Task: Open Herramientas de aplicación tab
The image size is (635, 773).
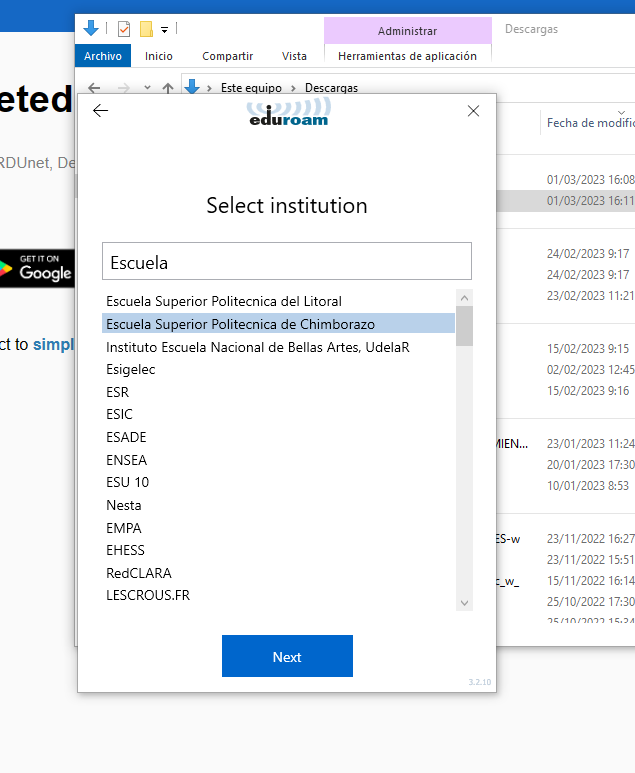Action: (407, 56)
